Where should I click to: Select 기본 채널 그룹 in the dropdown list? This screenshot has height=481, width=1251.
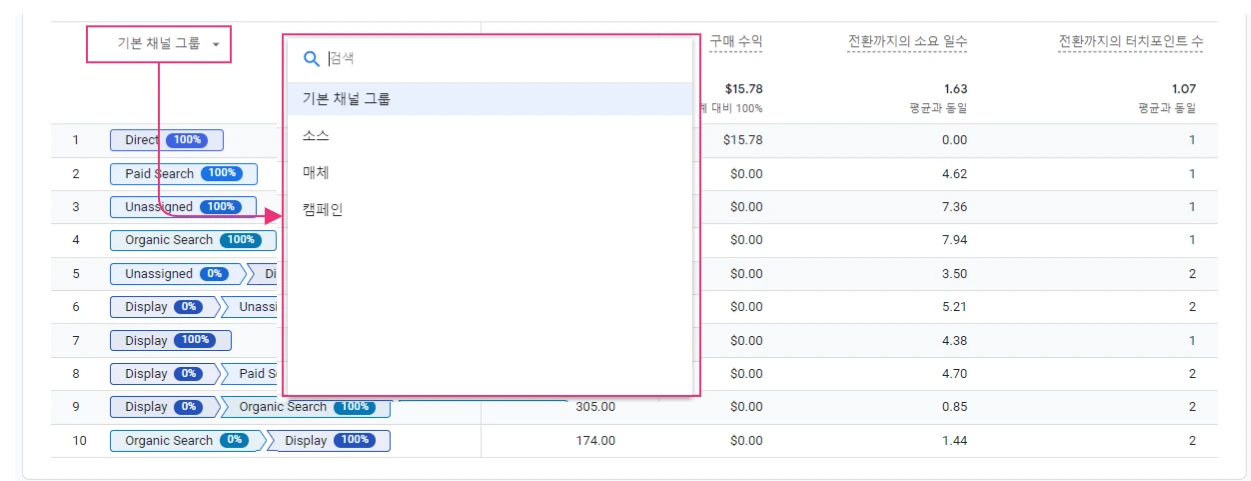[490, 99]
